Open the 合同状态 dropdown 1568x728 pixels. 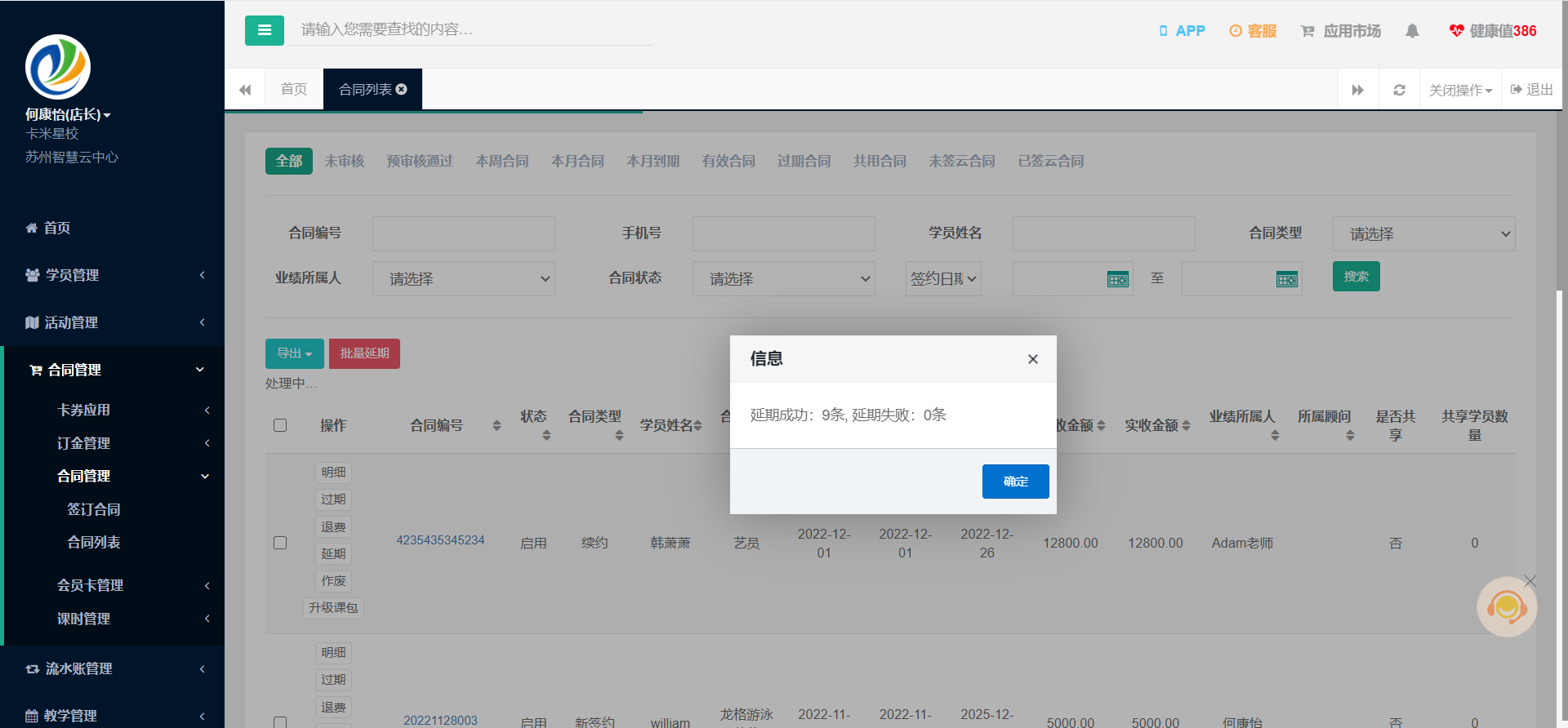[x=783, y=278]
